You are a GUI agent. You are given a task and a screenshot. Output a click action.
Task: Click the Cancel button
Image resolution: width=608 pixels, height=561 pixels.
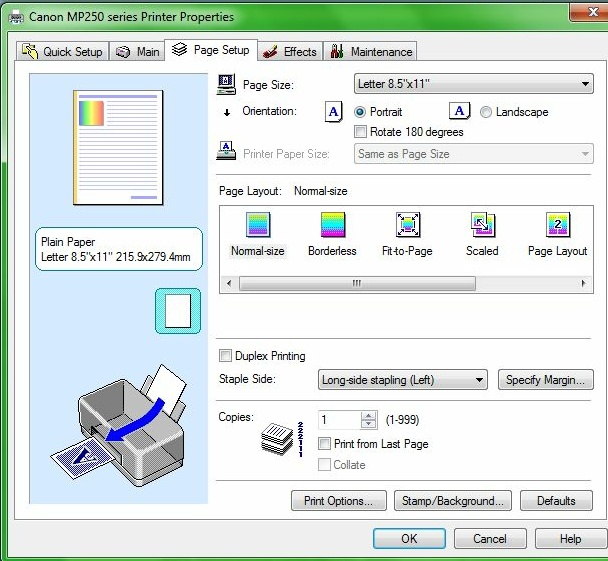[490, 539]
